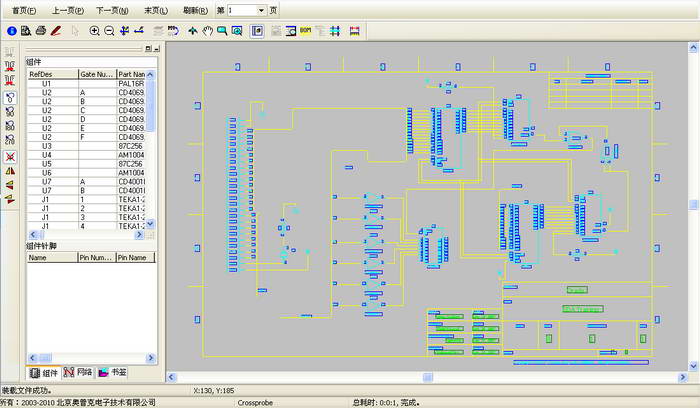Click the BOM toolbar icon
700x408 pixels.
[306, 31]
